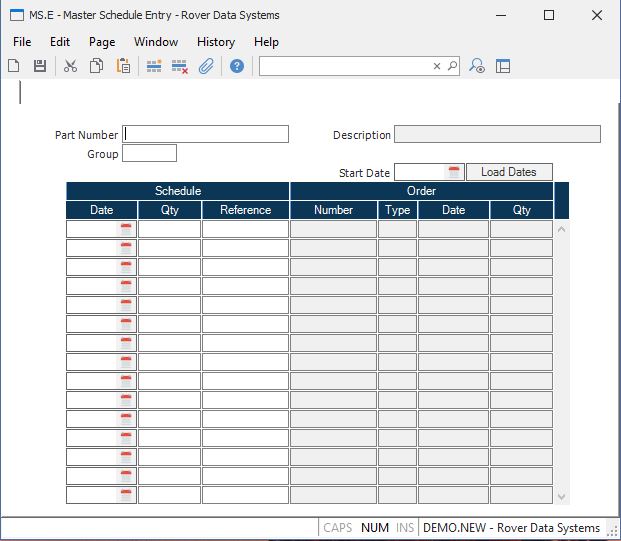Click the Delete row toolbar icon
The width and height of the screenshot is (621, 541).
pyautogui.click(x=180, y=66)
